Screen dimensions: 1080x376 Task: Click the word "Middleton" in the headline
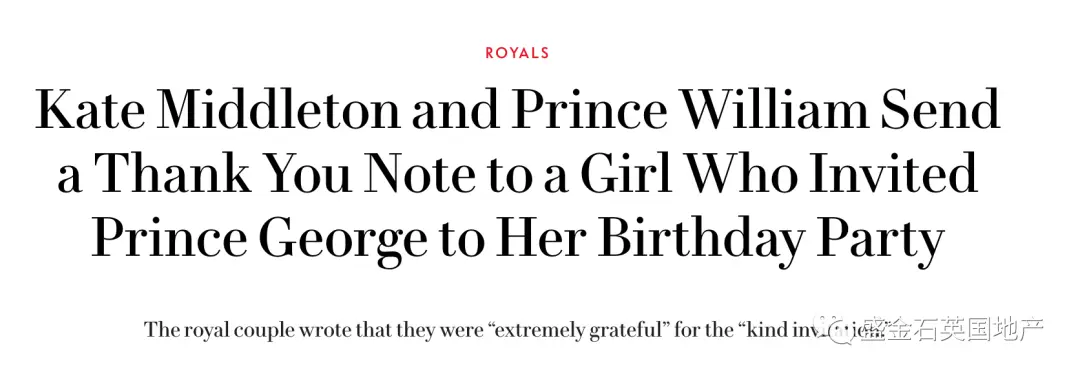point(276,111)
